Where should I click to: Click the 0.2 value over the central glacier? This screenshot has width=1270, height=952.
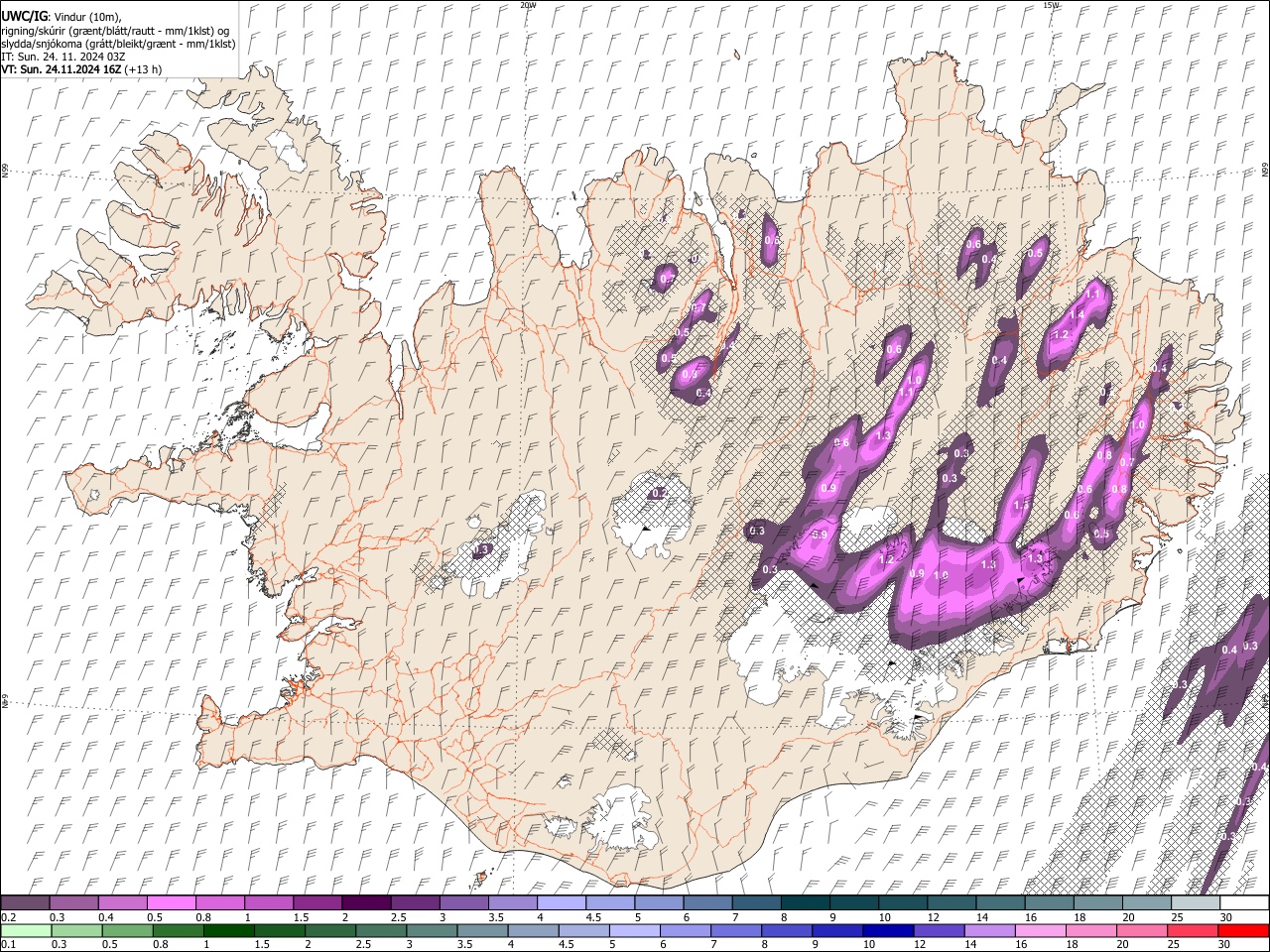(x=659, y=493)
